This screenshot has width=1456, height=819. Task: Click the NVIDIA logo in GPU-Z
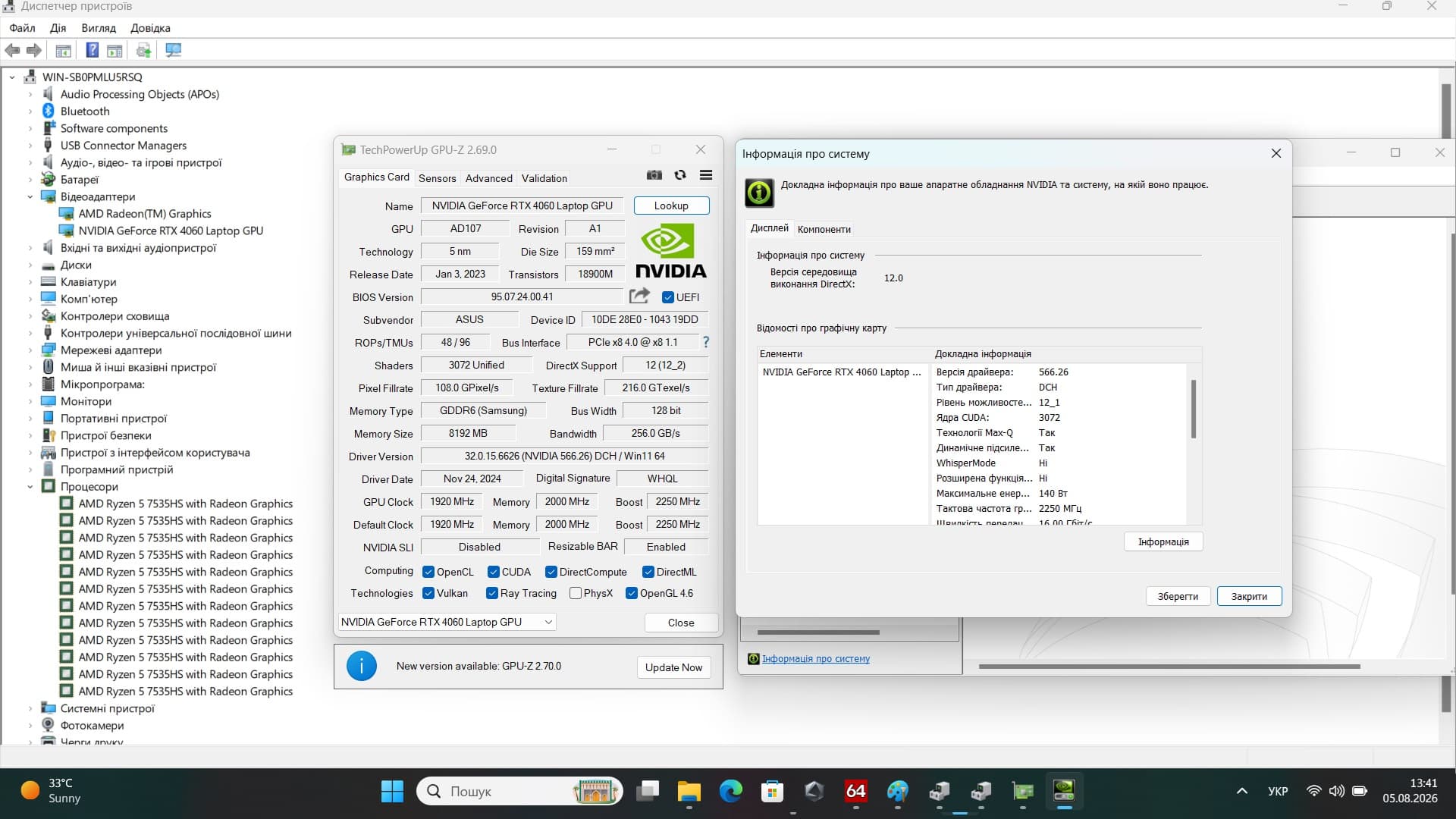671,252
